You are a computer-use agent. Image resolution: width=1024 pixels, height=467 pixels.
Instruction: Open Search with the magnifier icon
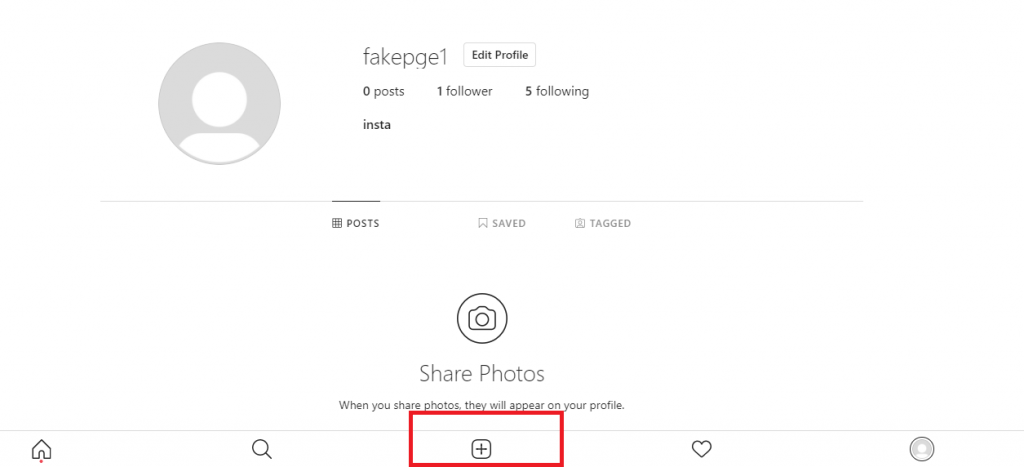point(262,449)
